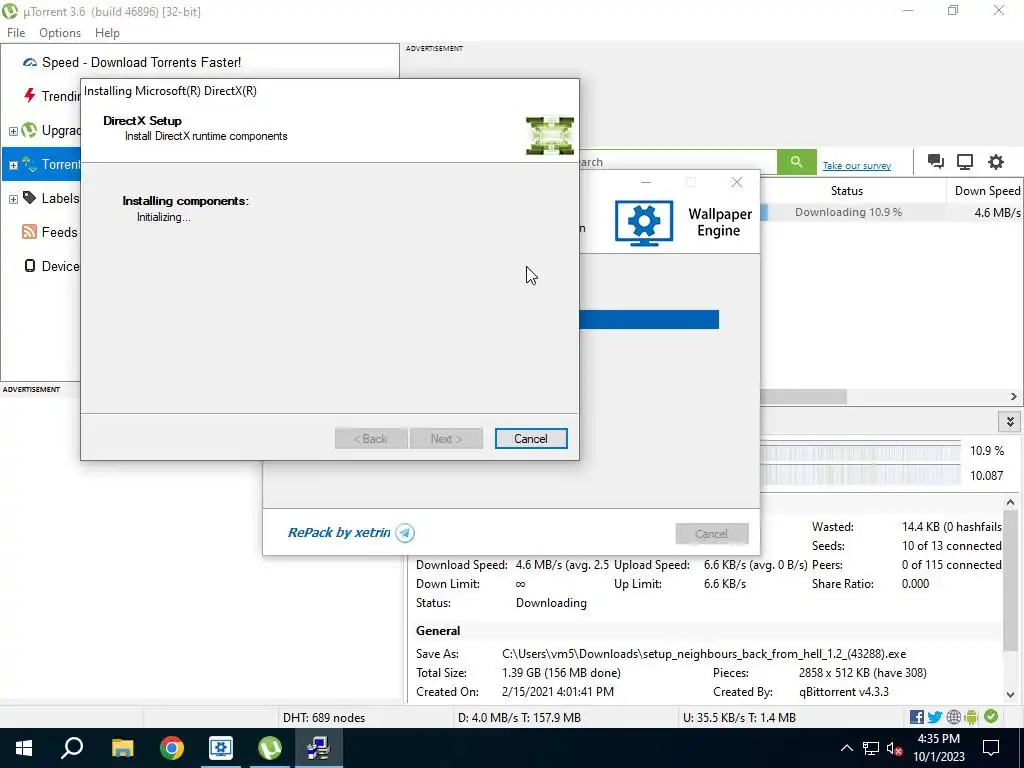Viewport: 1024px width, 768px height.
Task: Click the uTorrent search input field
Action: [x=678, y=162]
